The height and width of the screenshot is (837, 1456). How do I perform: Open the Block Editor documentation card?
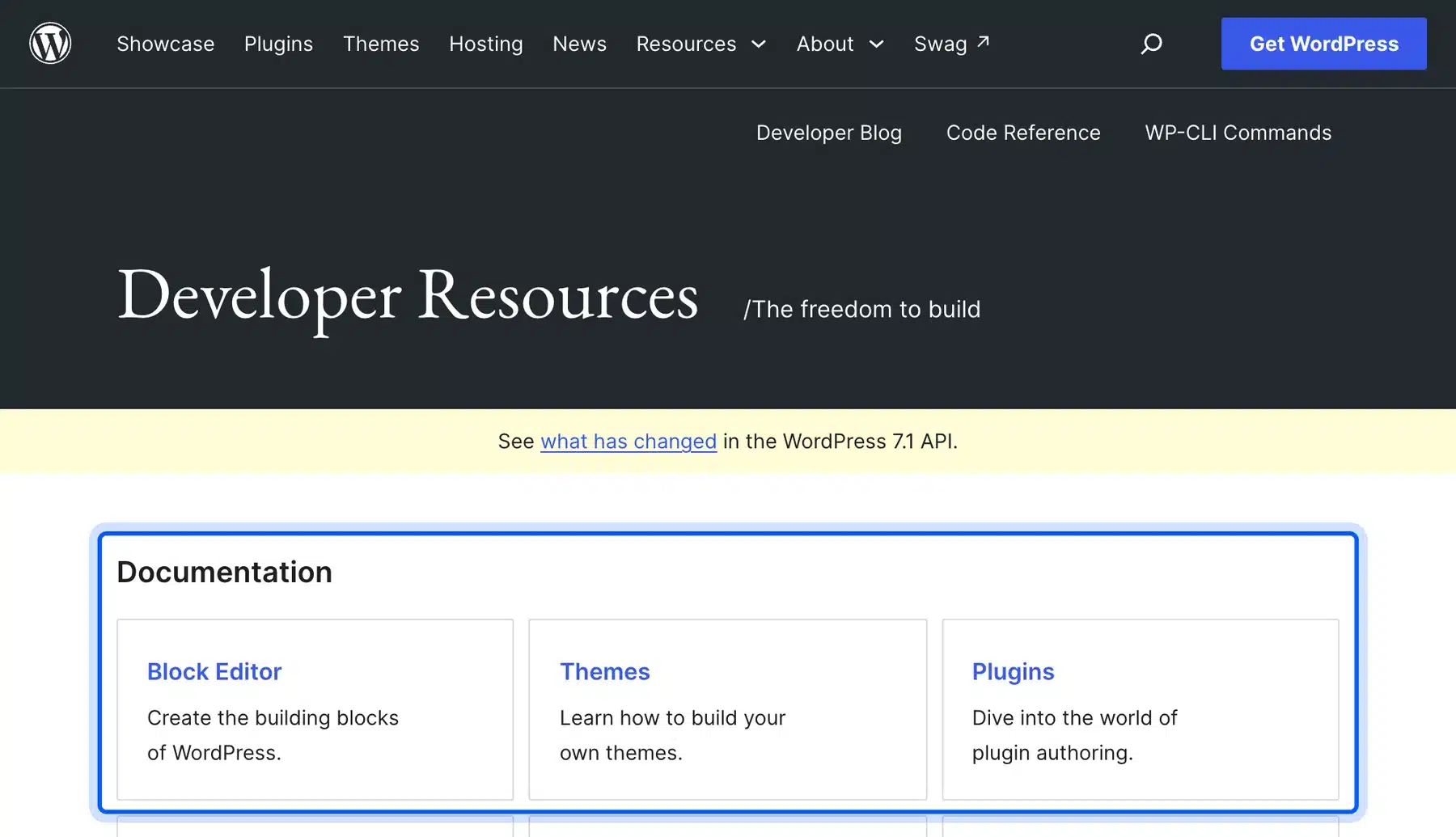point(315,709)
